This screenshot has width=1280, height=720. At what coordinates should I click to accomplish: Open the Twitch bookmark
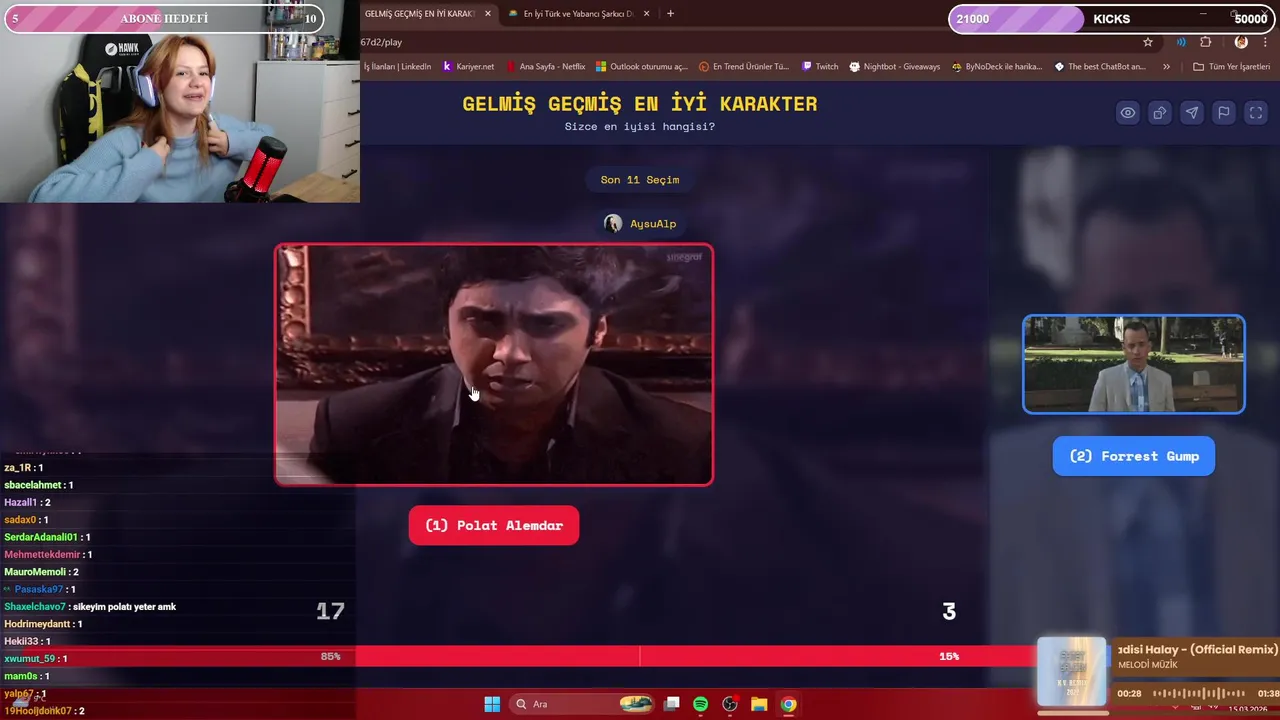(820, 66)
